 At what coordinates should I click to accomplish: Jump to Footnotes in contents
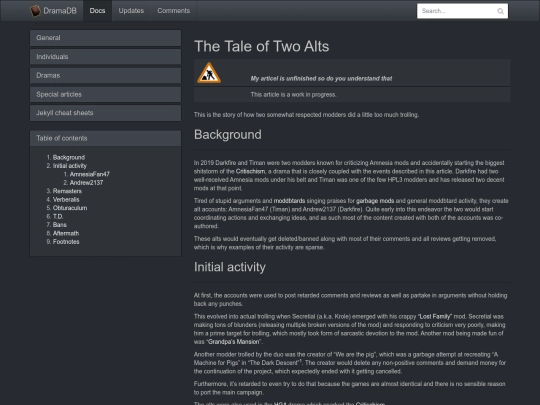pyautogui.click(x=66, y=242)
